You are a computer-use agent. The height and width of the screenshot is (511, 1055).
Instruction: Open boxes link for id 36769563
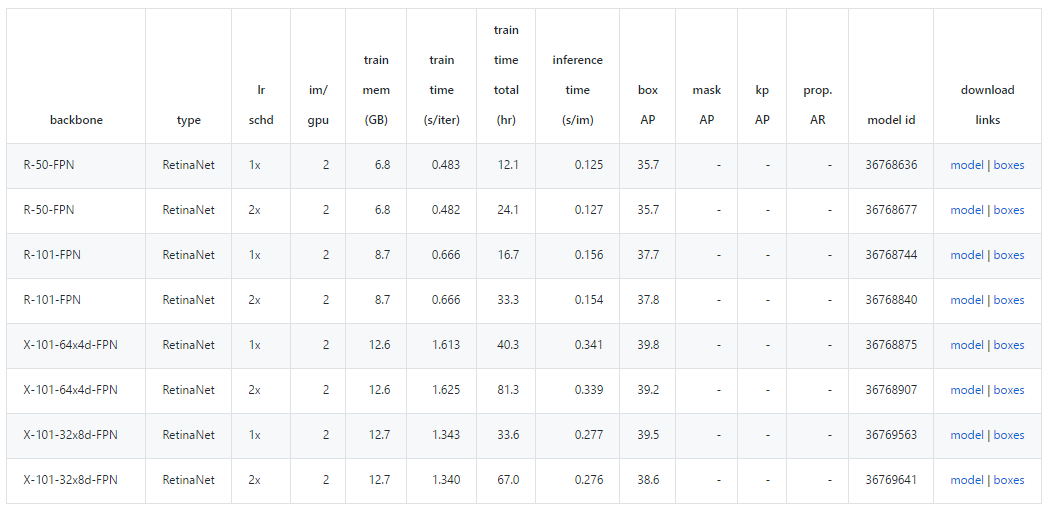pyautogui.click(x=1008, y=435)
